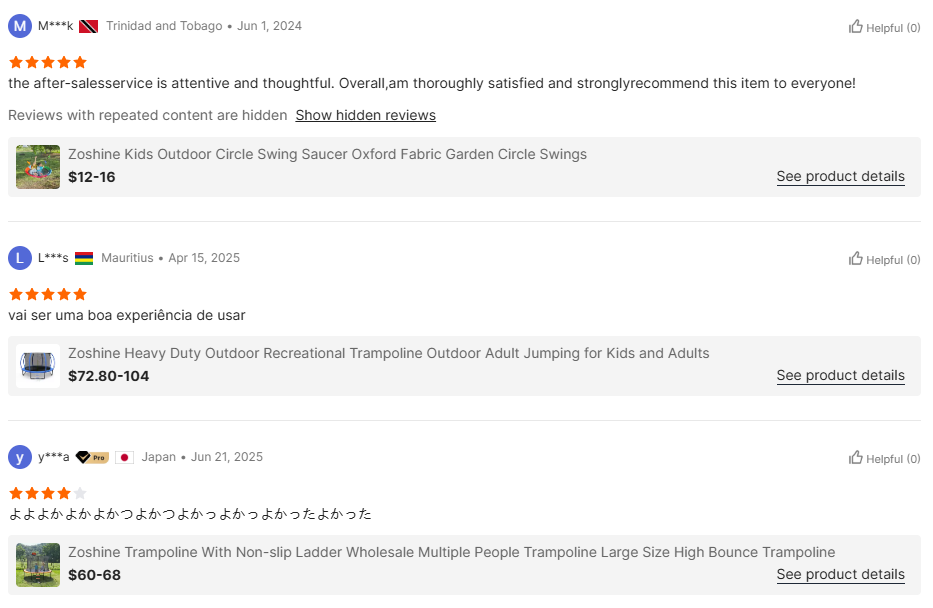The image size is (933, 608).
Task: See product details for Circle Swing Saucer
Action: tap(840, 176)
